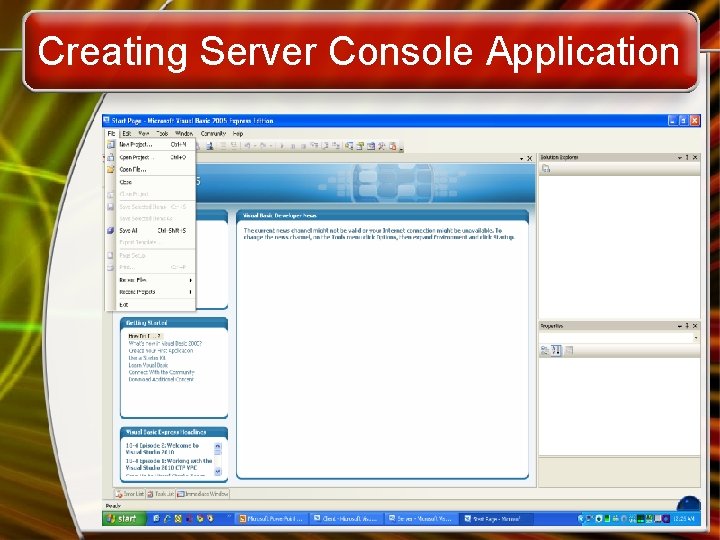Switch to Client Visual Basic taskbar button
The width and height of the screenshot is (720, 540).
coord(345,519)
